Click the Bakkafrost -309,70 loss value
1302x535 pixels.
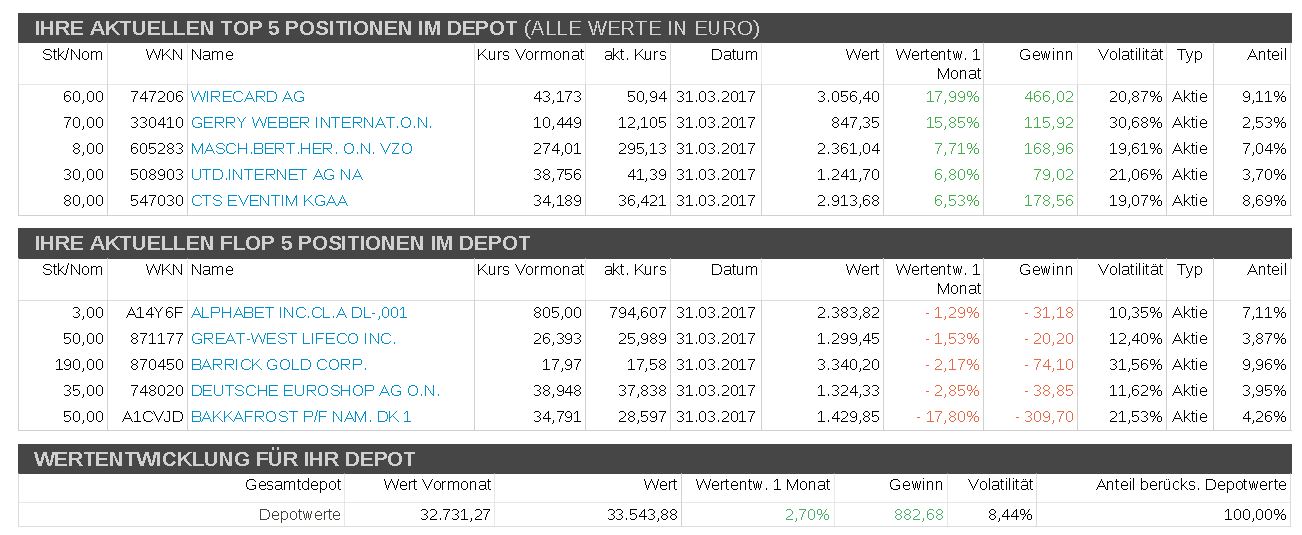click(1048, 417)
